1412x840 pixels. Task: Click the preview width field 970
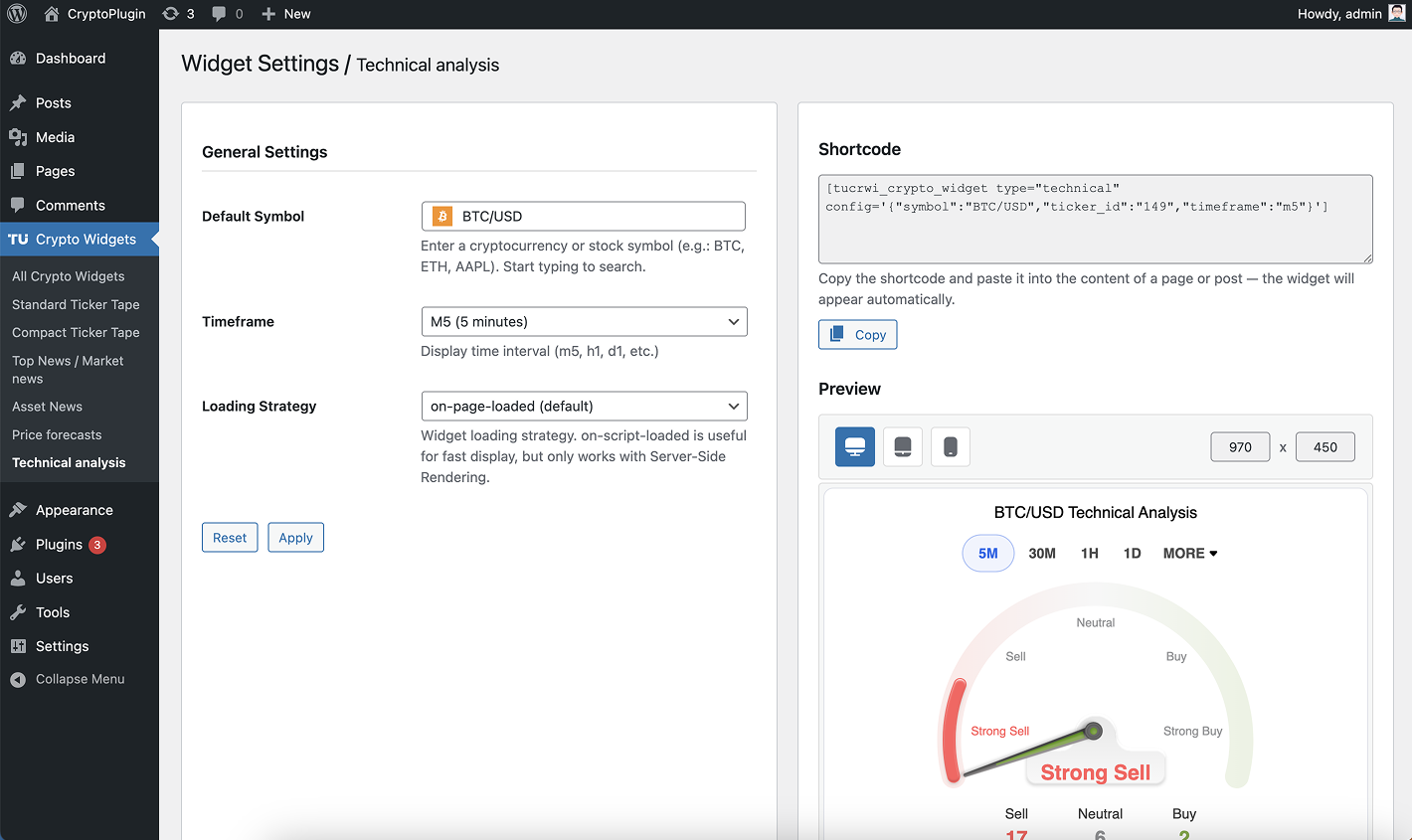(x=1240, y=447)
